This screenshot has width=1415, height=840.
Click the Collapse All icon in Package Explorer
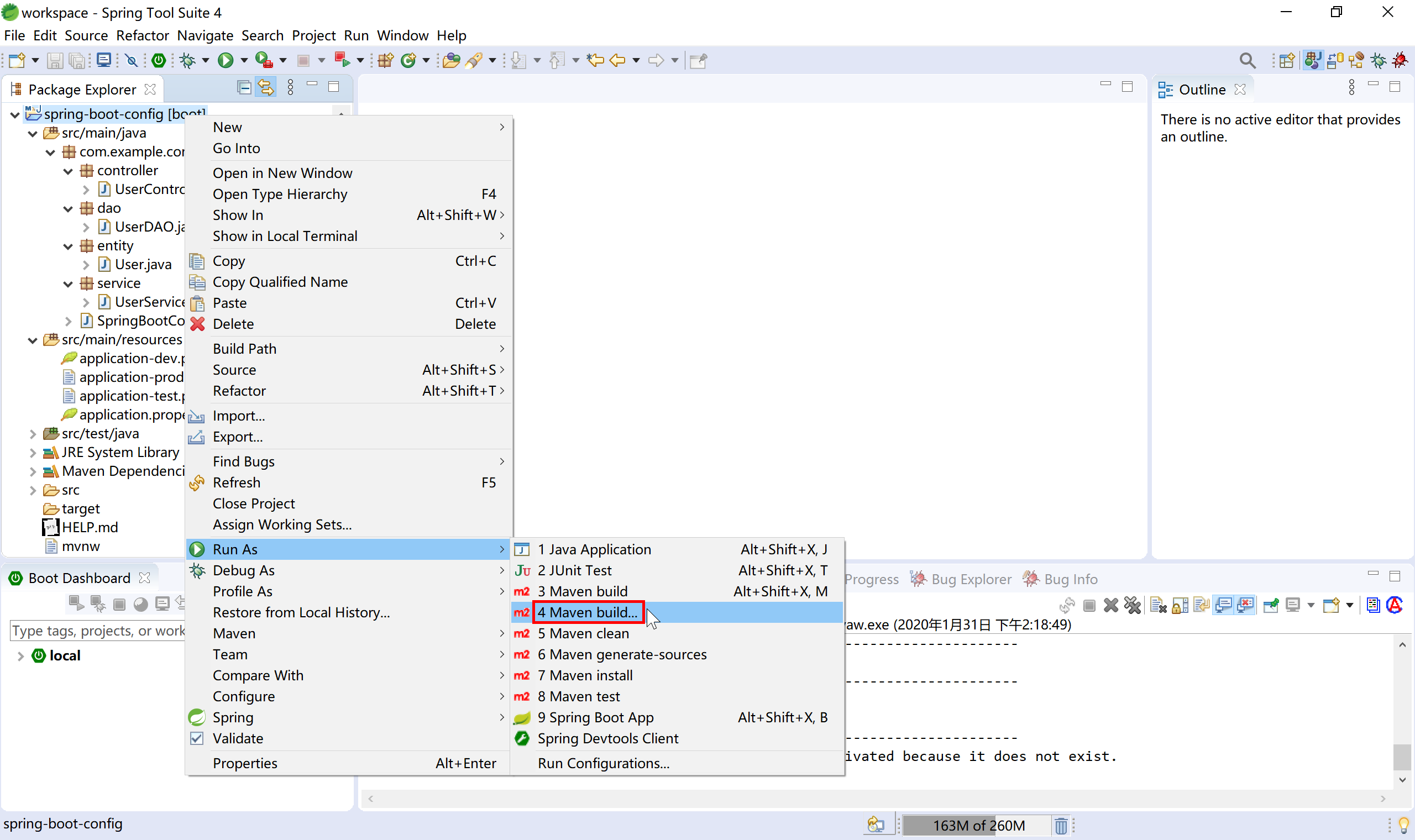(x=244, y=88)
